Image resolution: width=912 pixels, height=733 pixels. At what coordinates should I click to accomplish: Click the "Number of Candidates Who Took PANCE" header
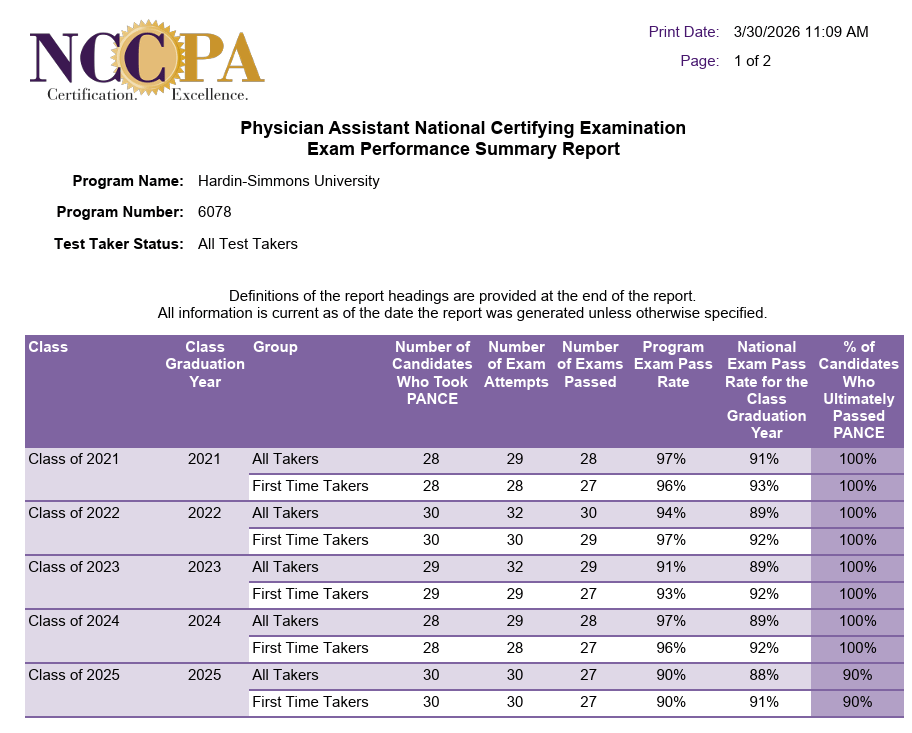point(432,373)
